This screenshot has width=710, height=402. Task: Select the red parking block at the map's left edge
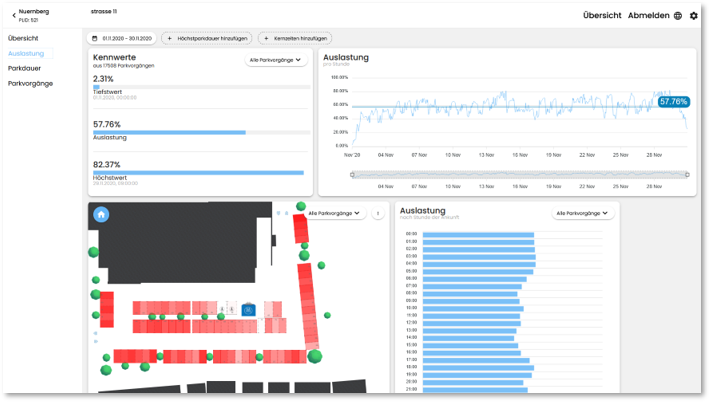click(x=107, y=310)
